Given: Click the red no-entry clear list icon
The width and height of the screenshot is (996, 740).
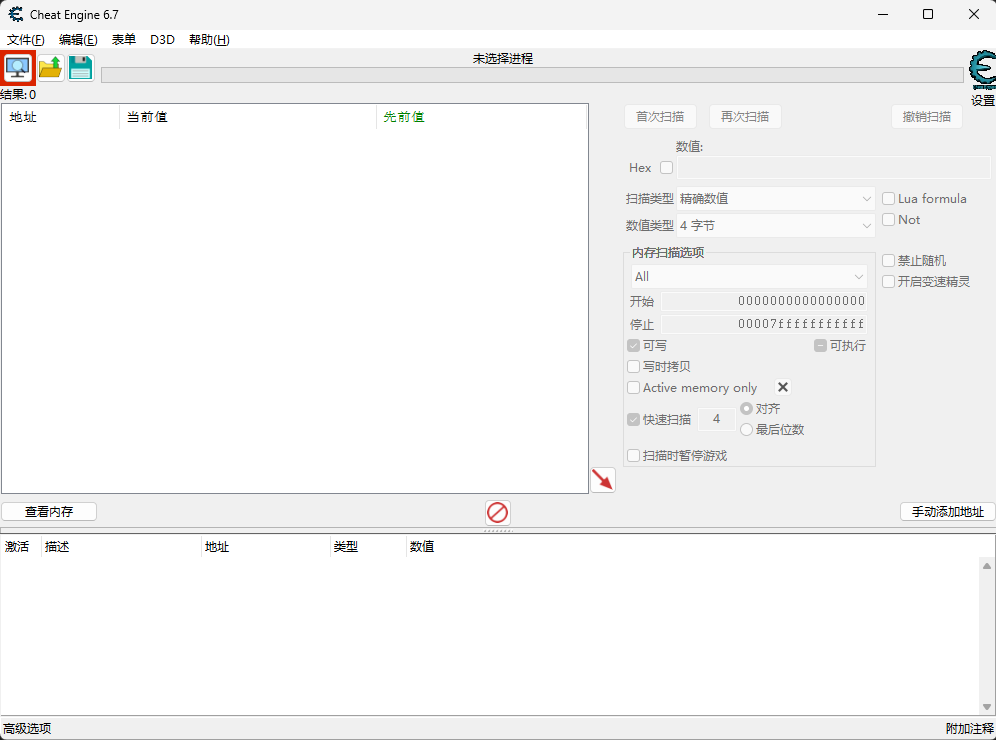Looking at the screenshot, I should [497, 513].
